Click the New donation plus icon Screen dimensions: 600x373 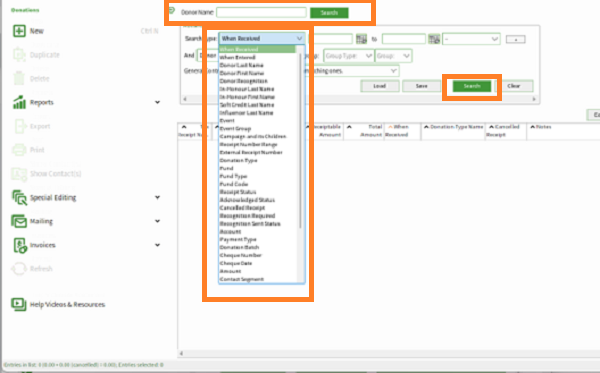(x=19, y=31)
